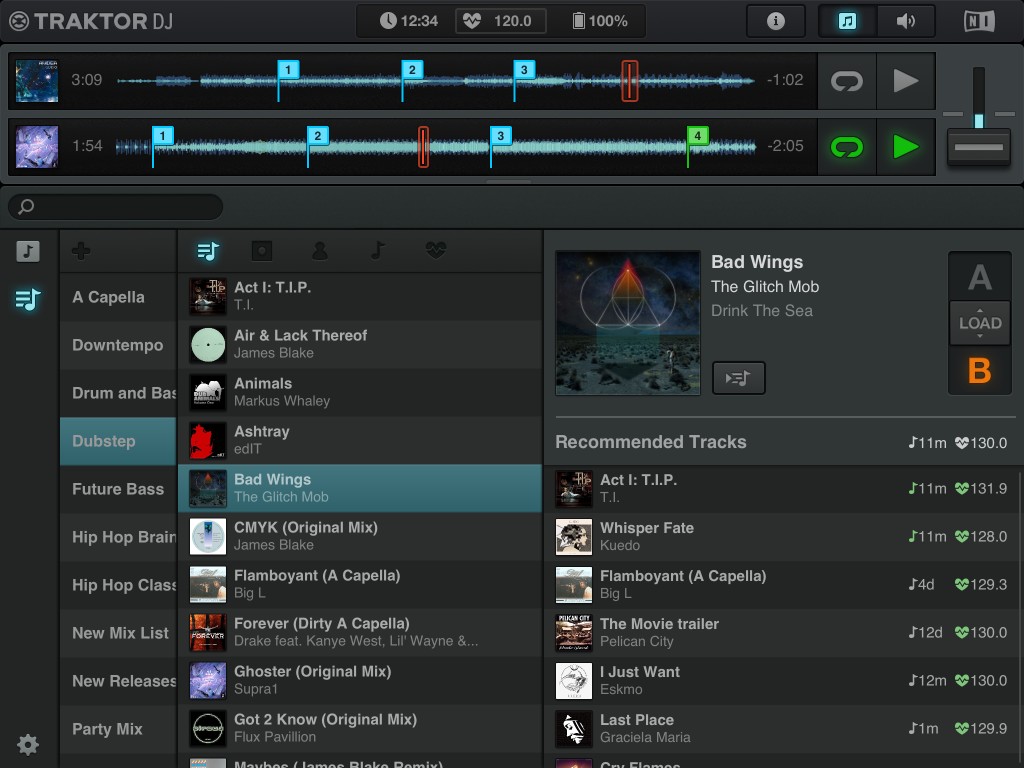Viewport: 1024px width, 768px height.
Task: Load track to deck B
Action: point(979,371)
